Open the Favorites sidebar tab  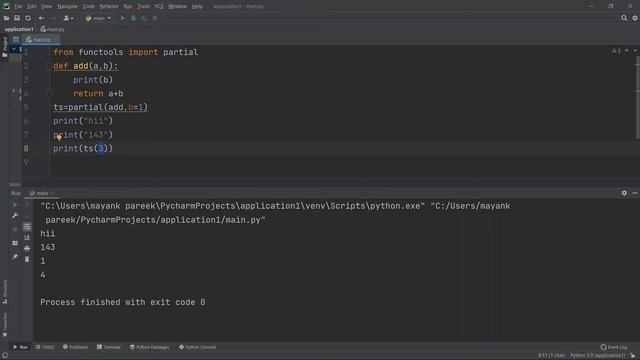click(x=5, y=324)
